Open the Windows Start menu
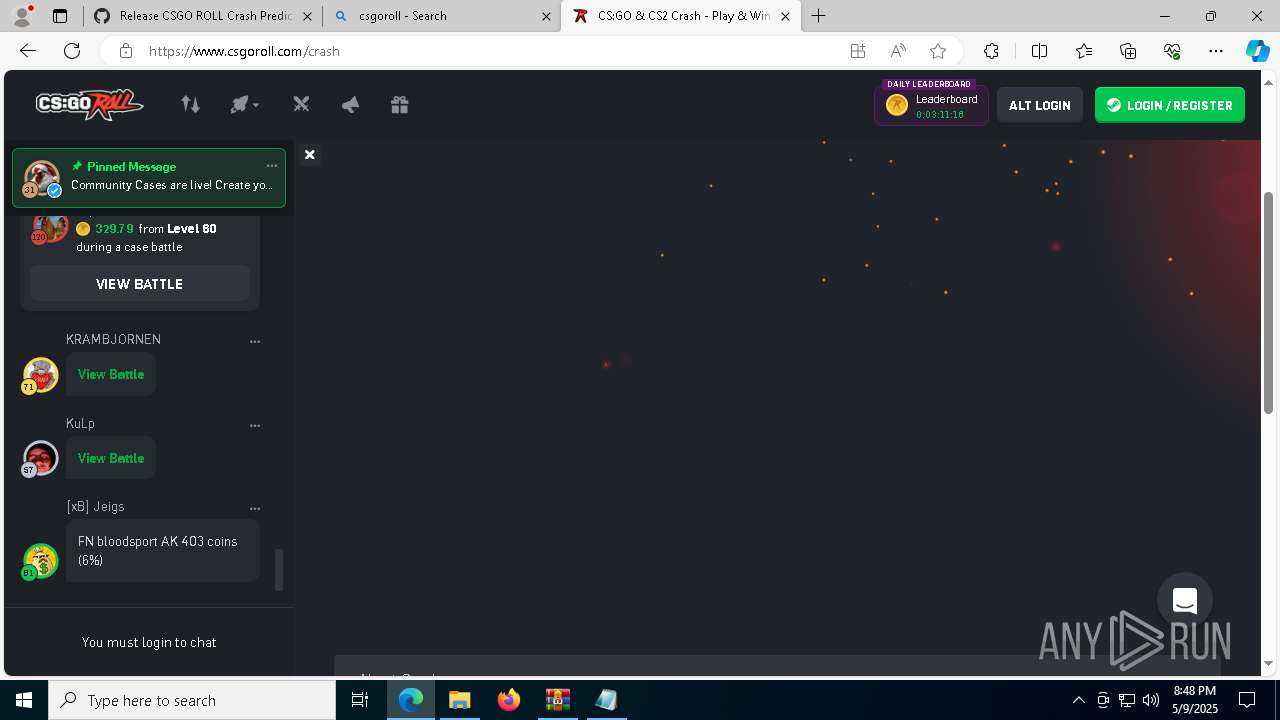The width and height of the screenshot is (1280, 720). (x=24, y=700)
